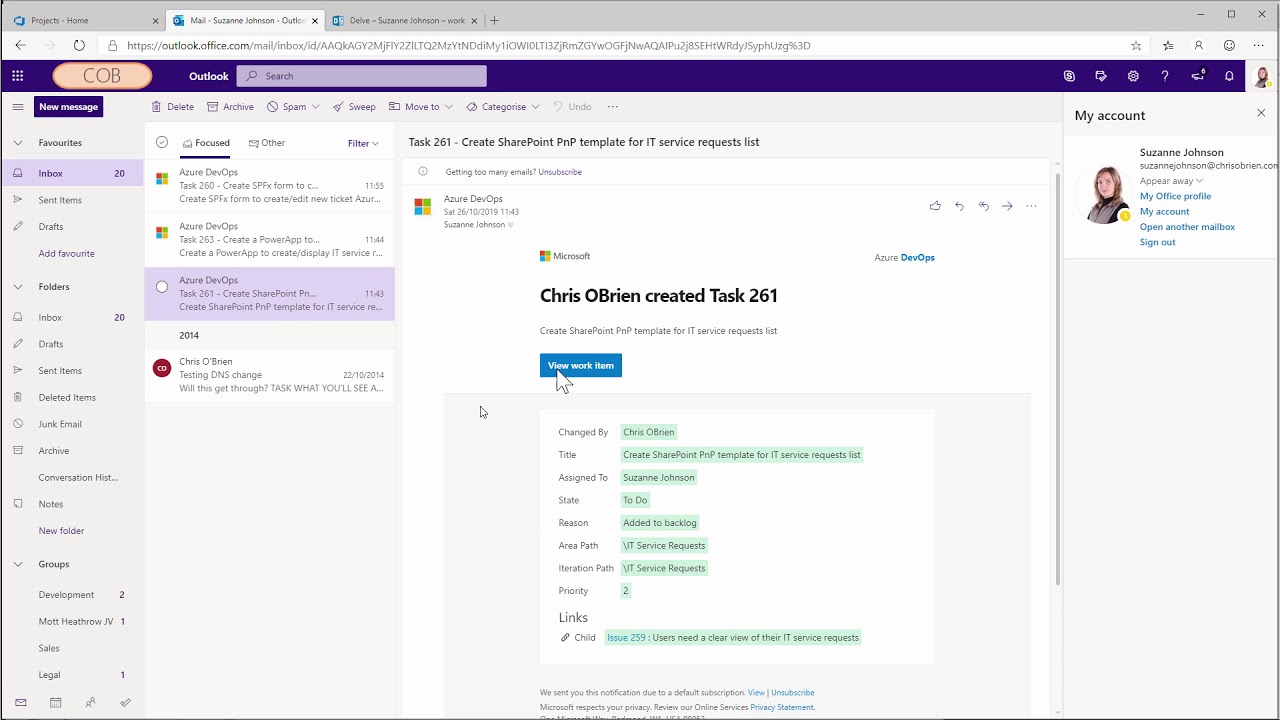Click Archive in the mail toolbar
1280x720 pixels.
click(230, 107)
